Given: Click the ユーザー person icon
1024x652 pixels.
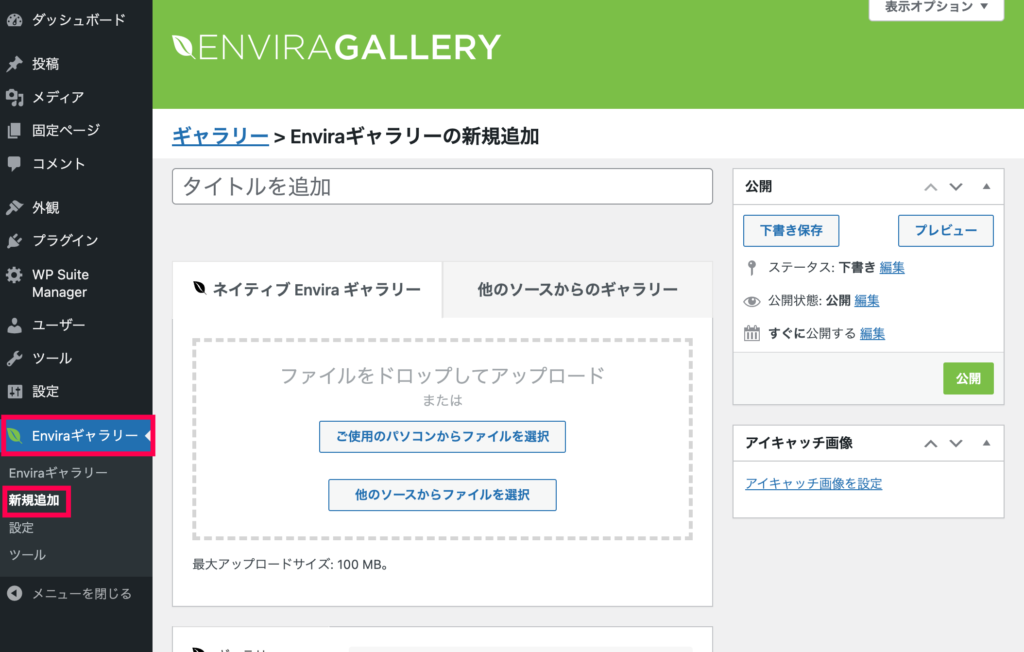Looking at the screenshot, I should [x=14, y=325].
